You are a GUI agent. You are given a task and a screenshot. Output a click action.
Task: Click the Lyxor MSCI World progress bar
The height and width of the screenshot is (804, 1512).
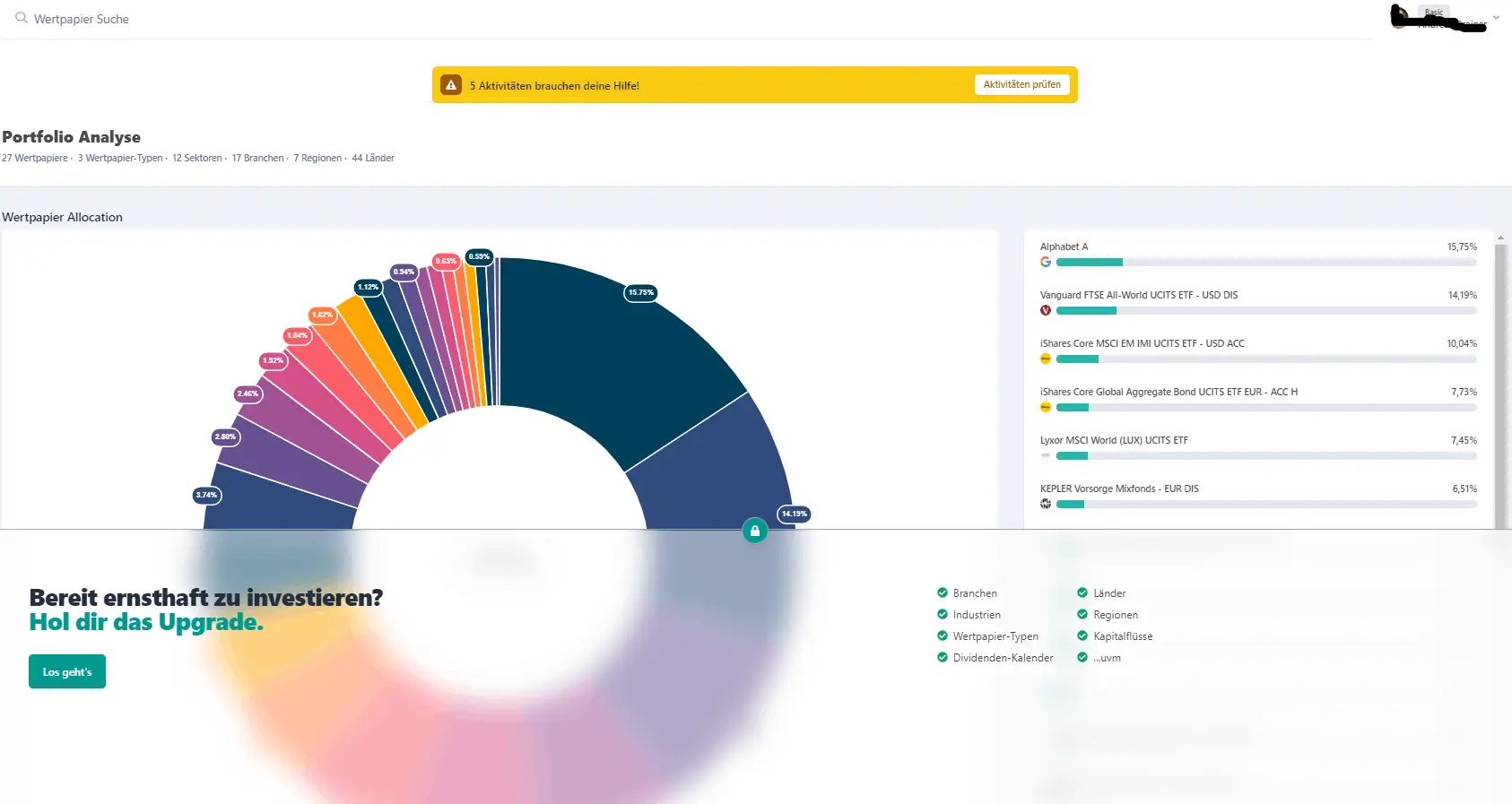(x=1266, y=456)
